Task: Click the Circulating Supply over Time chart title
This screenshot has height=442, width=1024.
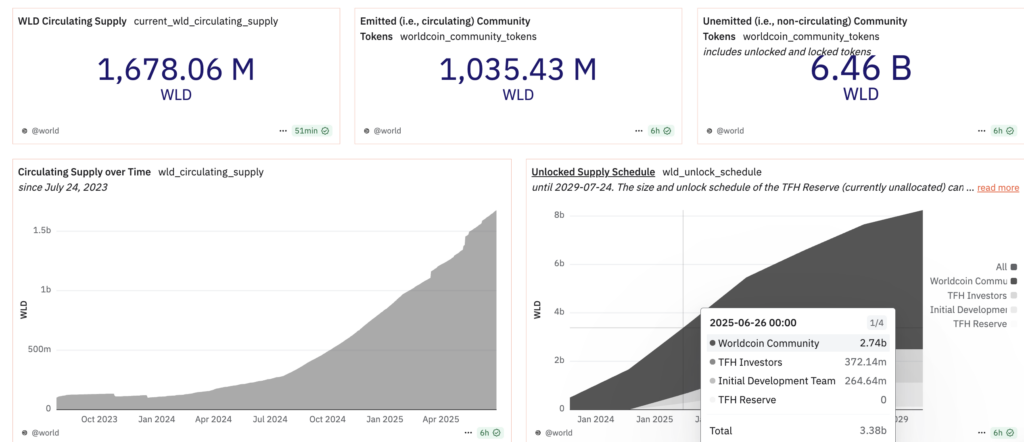Action: (x=84, y=172)
